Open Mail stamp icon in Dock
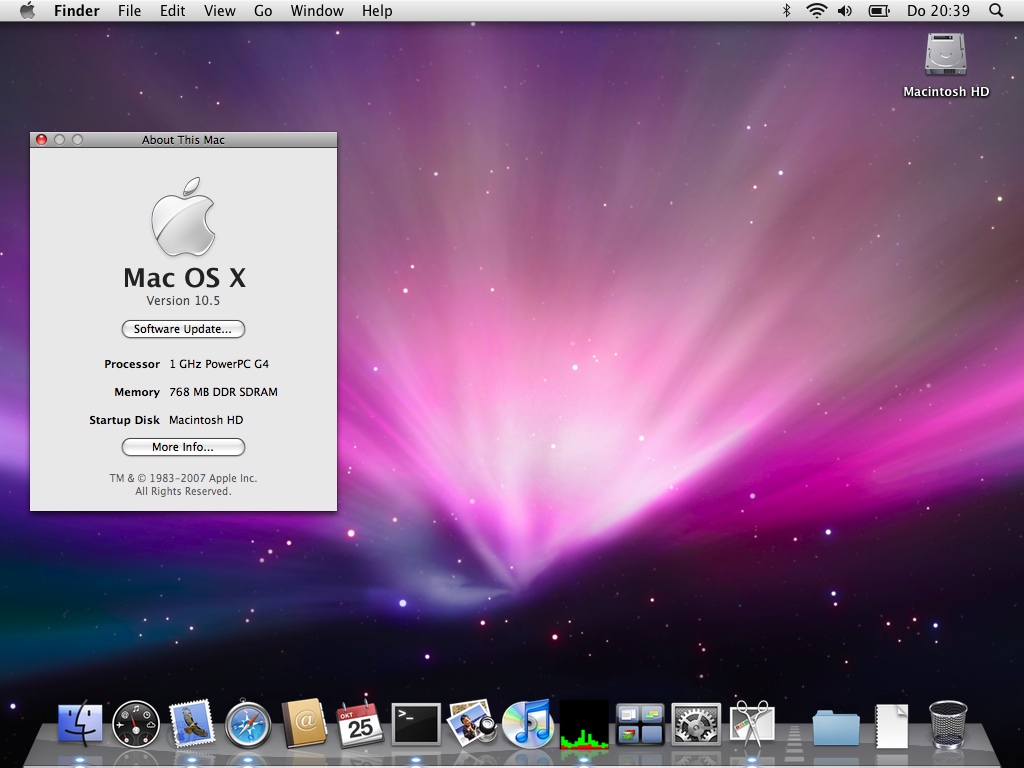The width and height of the screenshot is (1024, 768). click(x=192, y=724)
